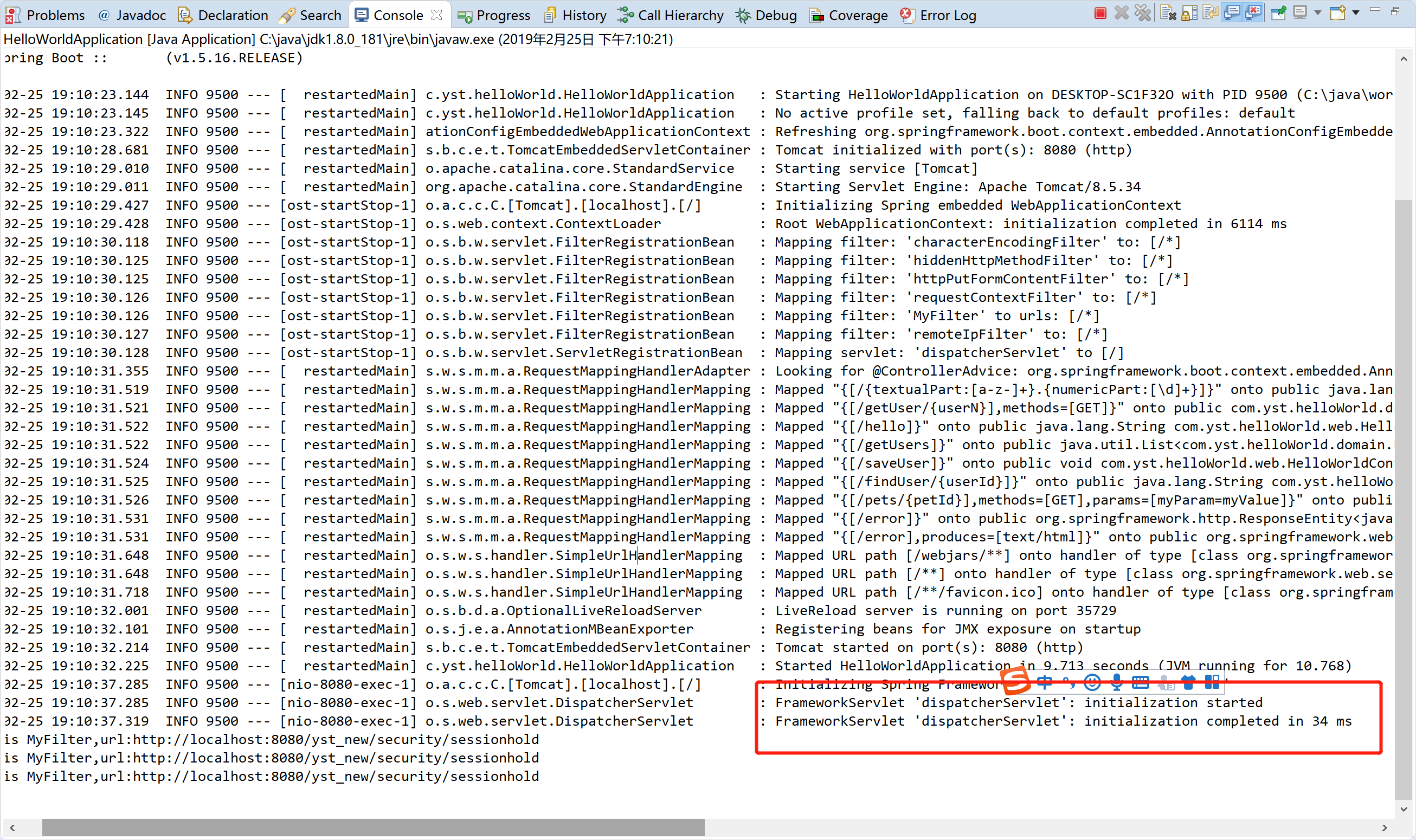Screen dimensions: 1416x840
Task: Click the vertical scrollbar down arrow
Action: coord(1404,809)
